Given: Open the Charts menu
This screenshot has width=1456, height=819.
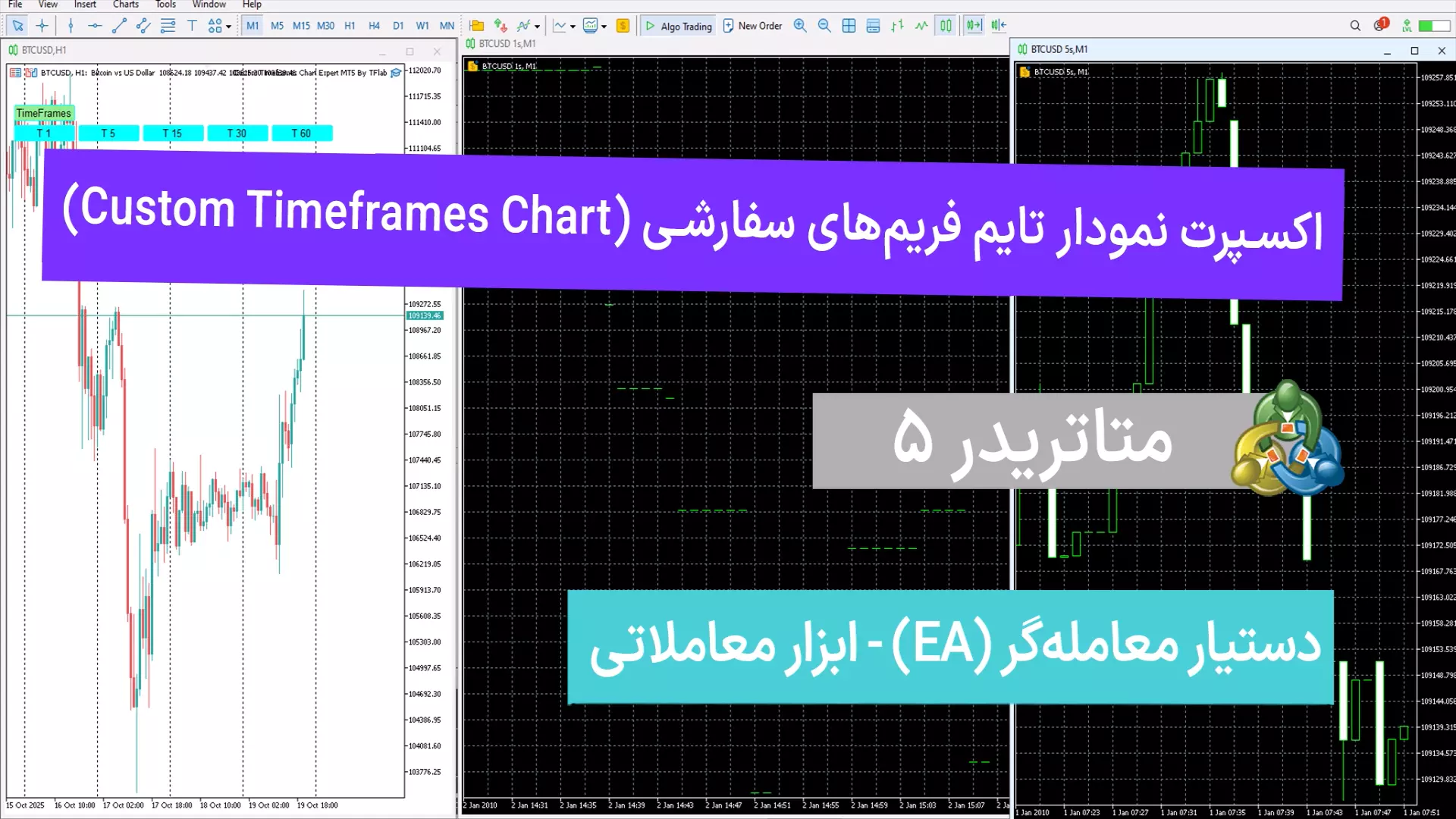Looking at the screenshot, I should point(126,5).
